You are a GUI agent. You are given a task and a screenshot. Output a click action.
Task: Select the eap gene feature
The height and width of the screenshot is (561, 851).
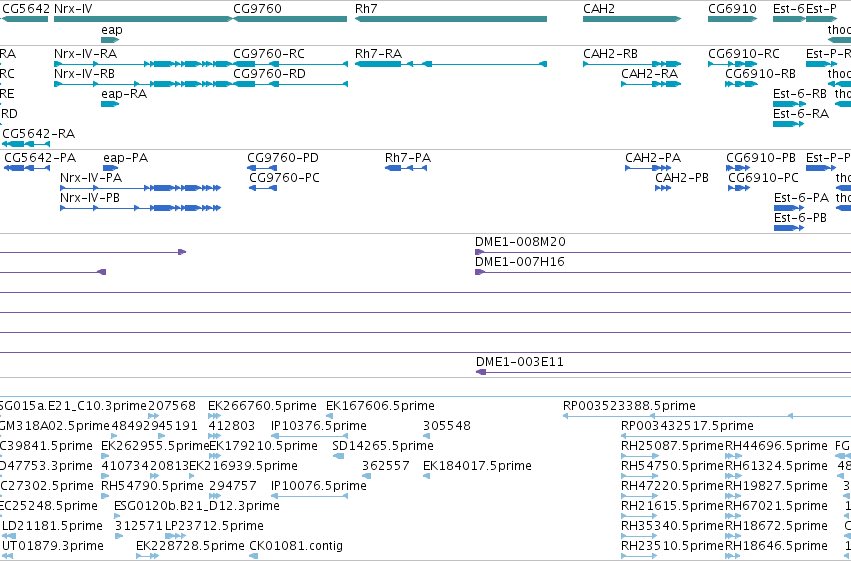110,40
